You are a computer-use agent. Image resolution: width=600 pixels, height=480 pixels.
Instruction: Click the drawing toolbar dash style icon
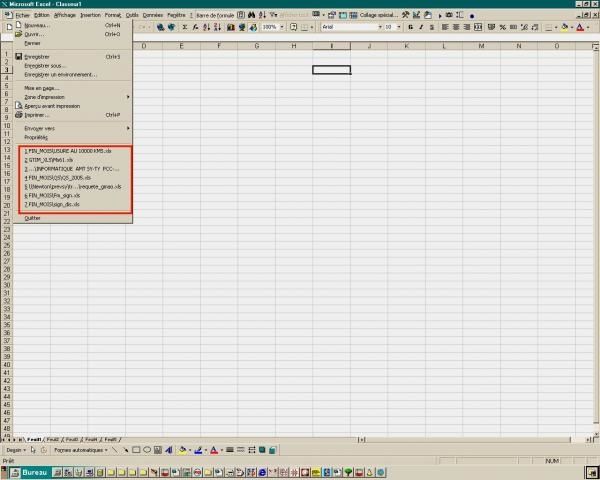pos(240,450)
